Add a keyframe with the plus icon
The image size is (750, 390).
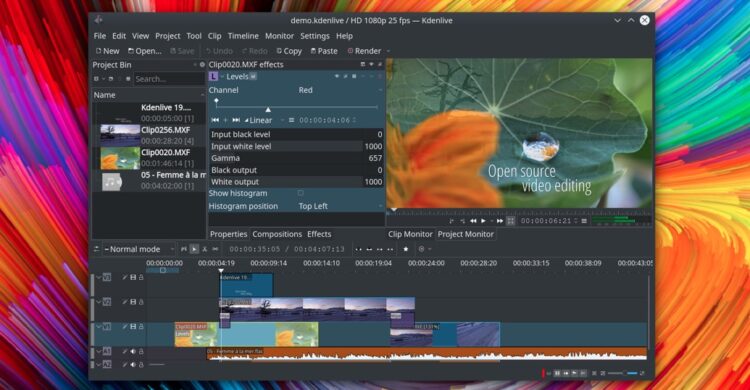[225, 120]
